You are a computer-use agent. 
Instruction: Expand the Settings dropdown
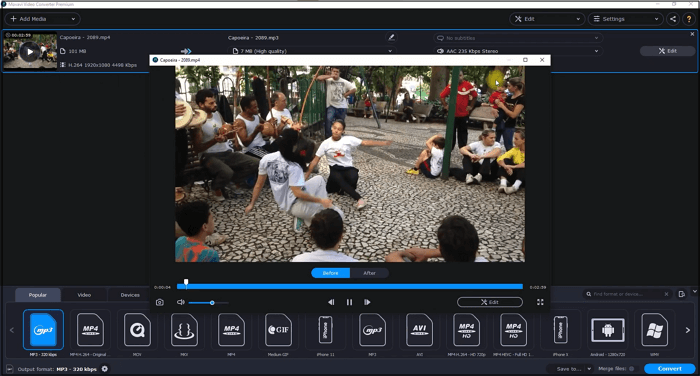coord(656,19)
